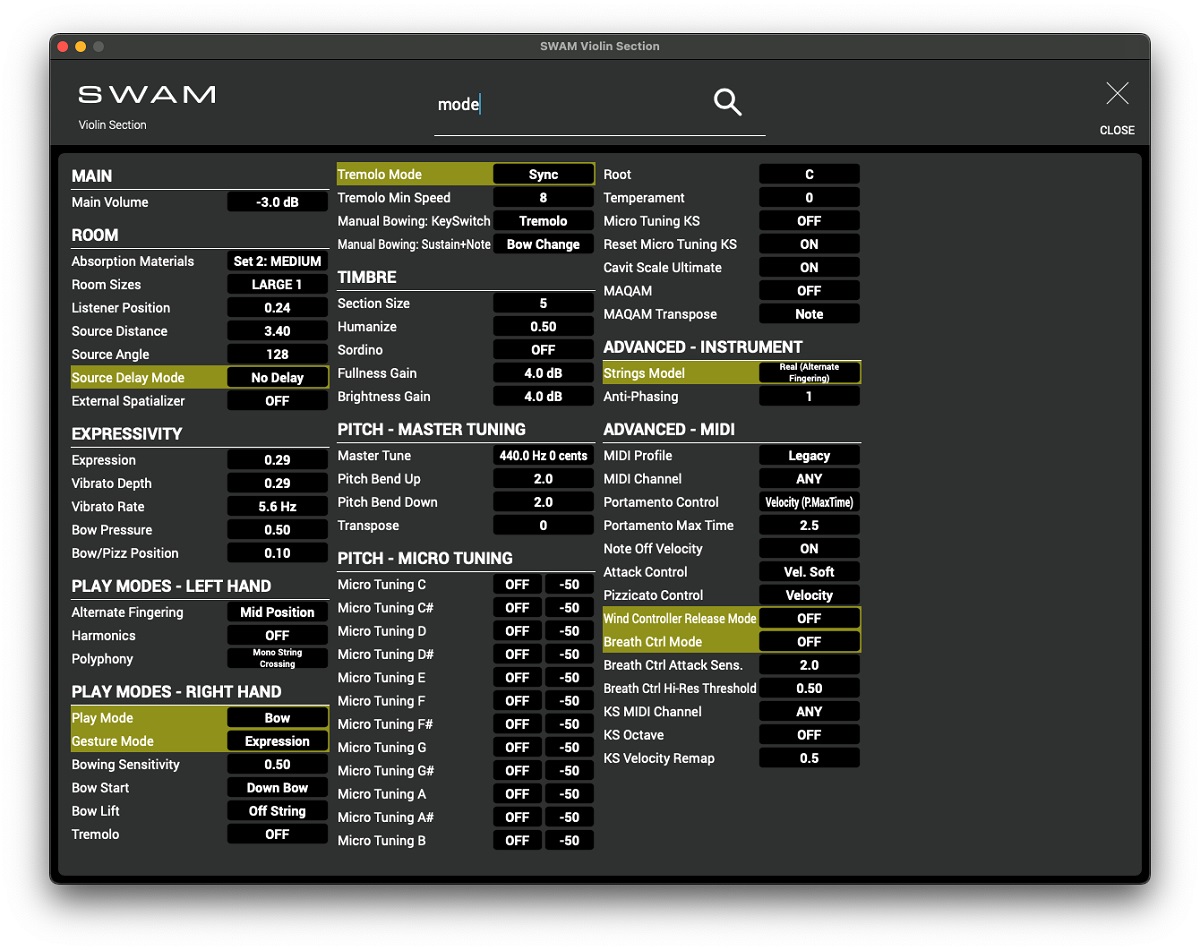
Task: Toggle the MAQAM OFF value
Action: [x=809, y=291]
